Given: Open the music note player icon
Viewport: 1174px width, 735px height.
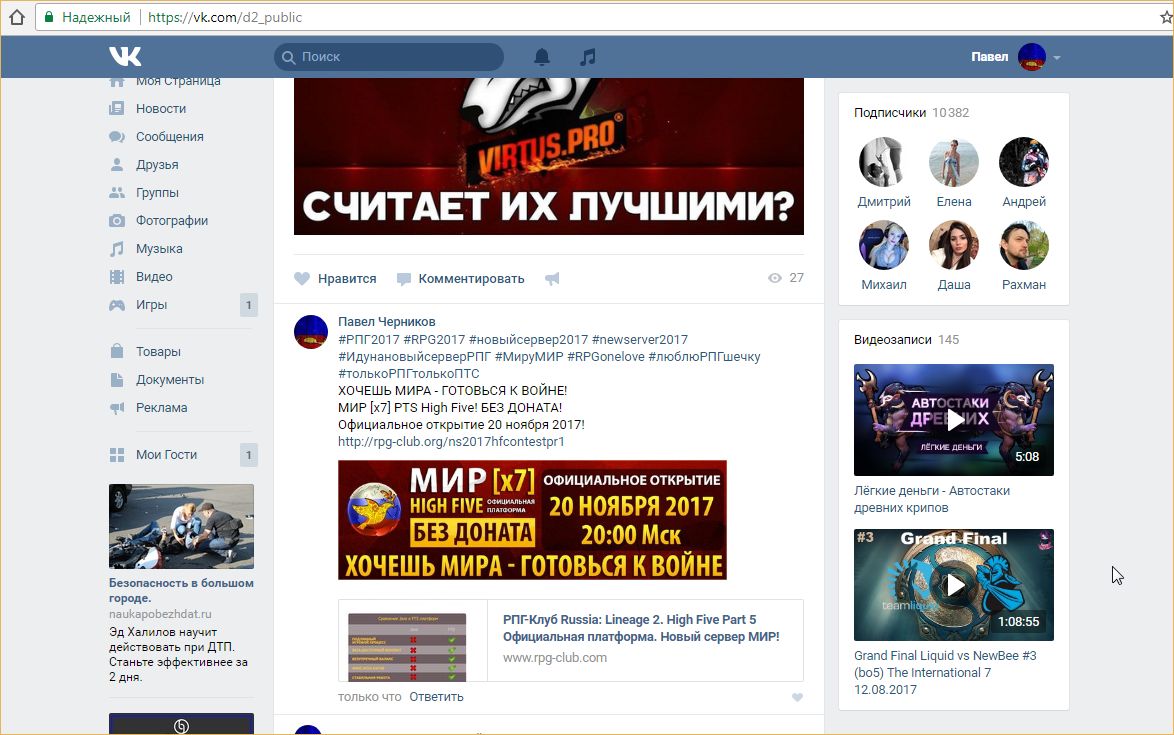Looking at the screenshot, I should 588,57.
